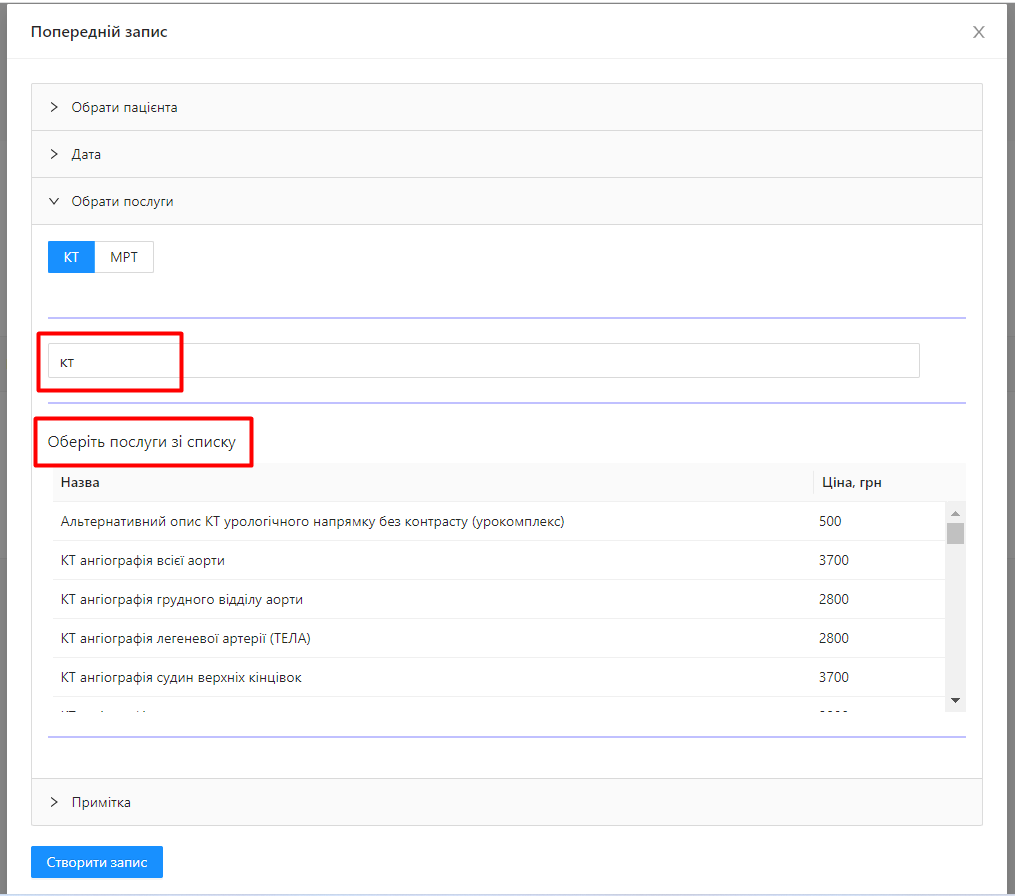Select the КТ service type button

coord(71,257)
